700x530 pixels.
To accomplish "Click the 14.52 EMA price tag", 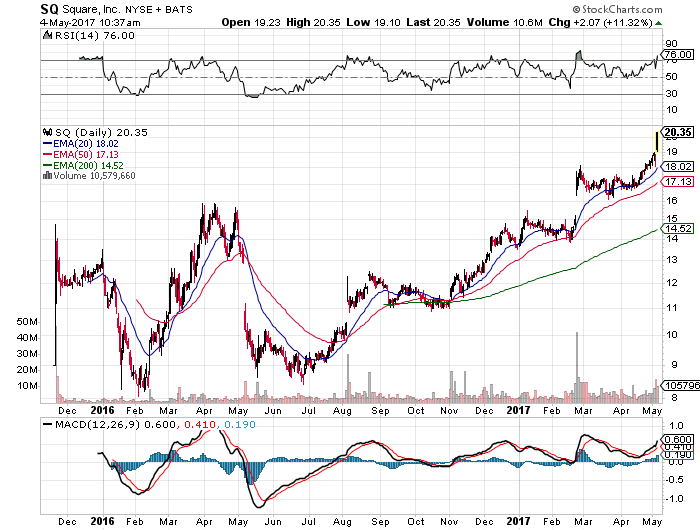I will pyautogui.click(x=678, y=229).
